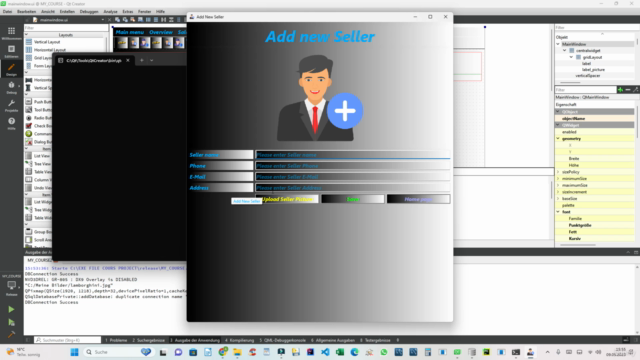Open Windows Start menu
Screen dimensions: 640x360
[74, 352]
